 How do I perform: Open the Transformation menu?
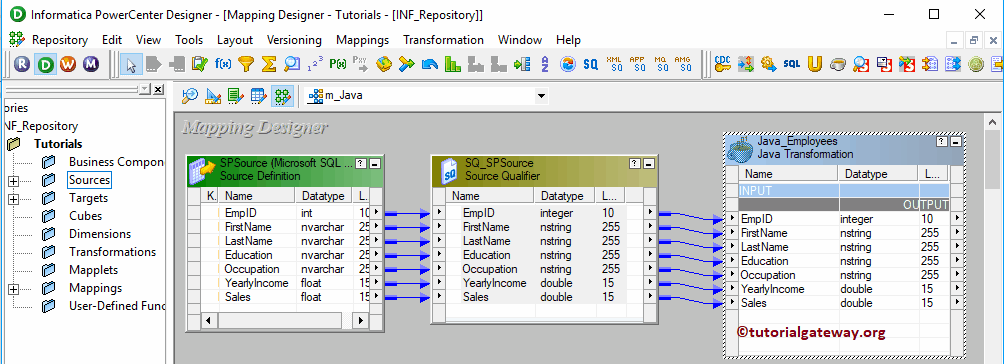click(x=443, y=40)
